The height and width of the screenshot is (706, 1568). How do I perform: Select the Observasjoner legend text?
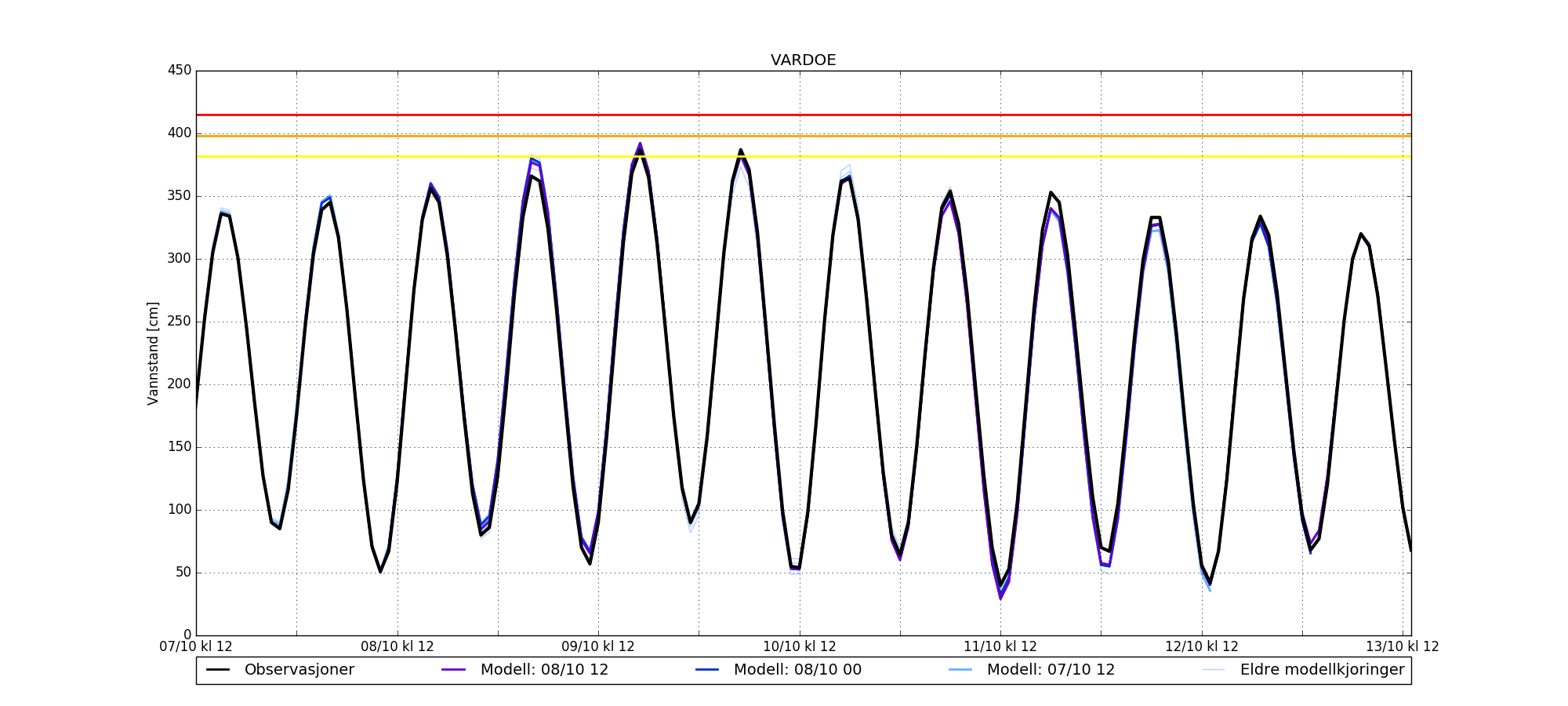[299, 670]
